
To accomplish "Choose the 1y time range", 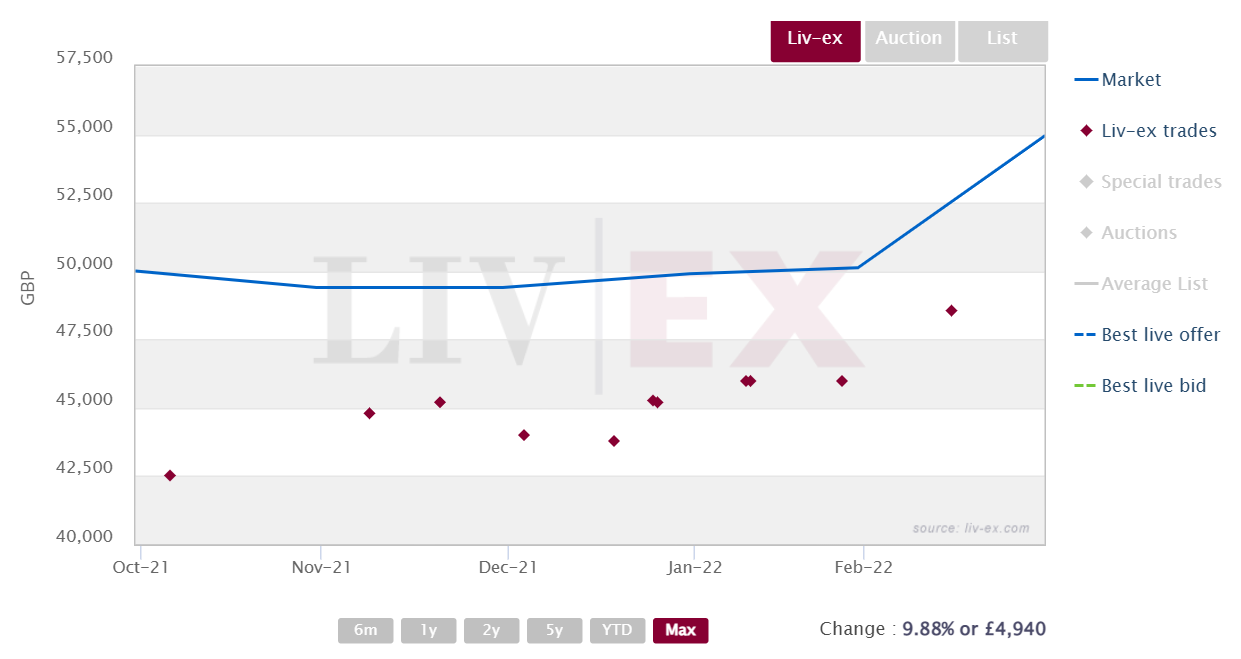I will pos(429,630).
